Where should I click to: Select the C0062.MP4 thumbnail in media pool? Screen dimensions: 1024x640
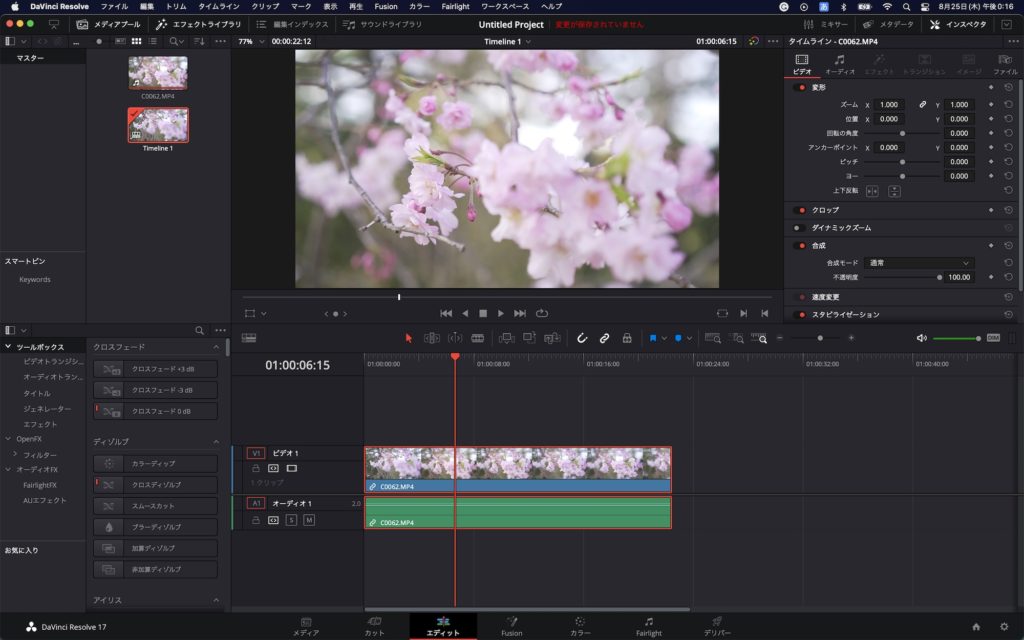157,73
